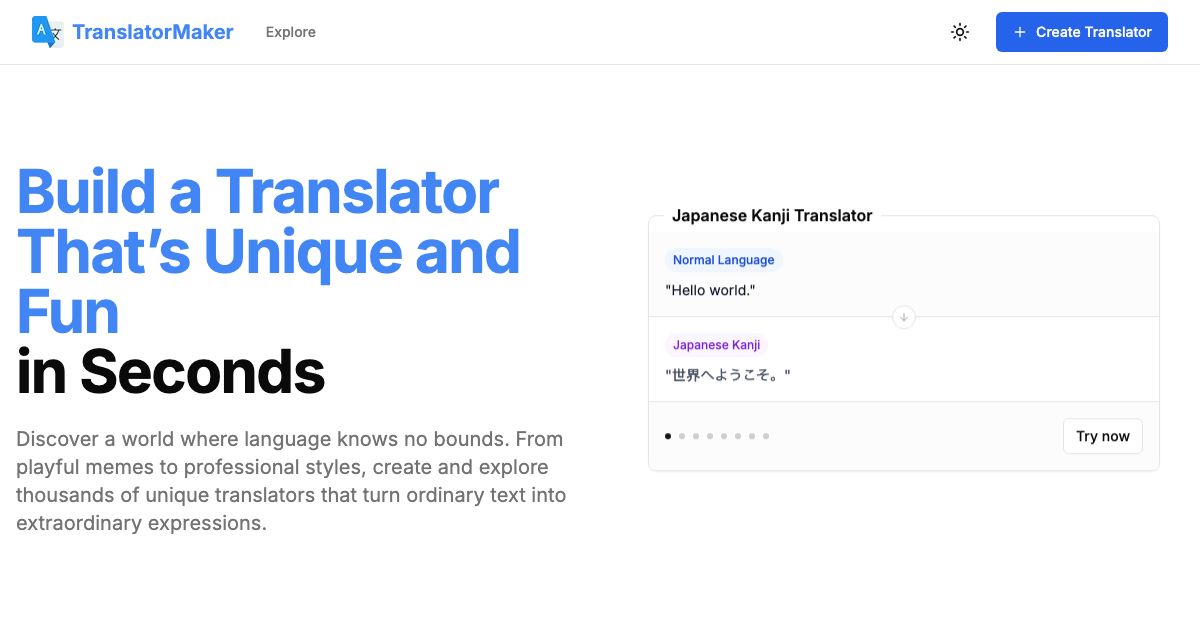Select the last carousel dot

pyautogui.click(x=765, y=436)
